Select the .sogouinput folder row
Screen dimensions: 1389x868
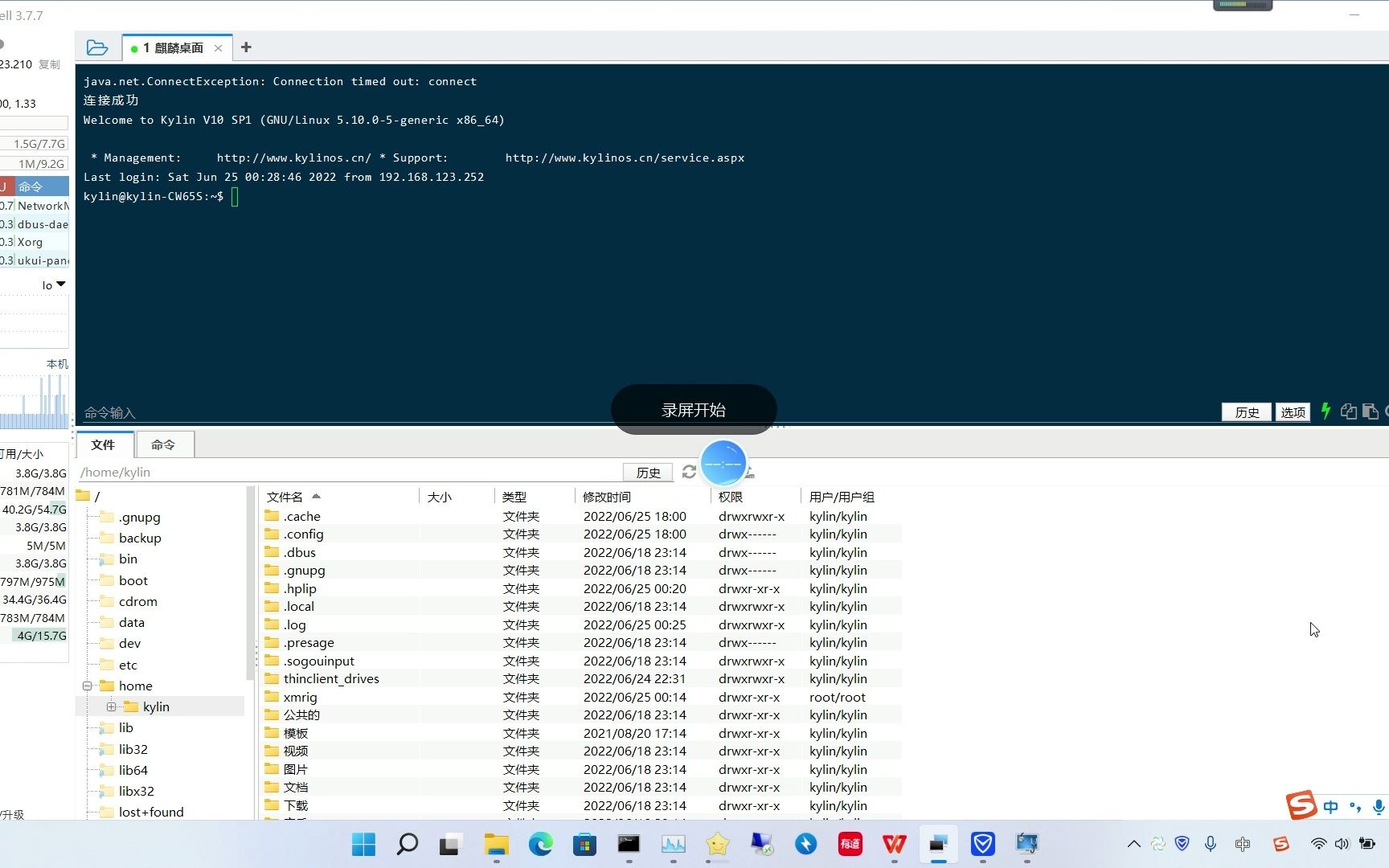[x=582, y=661]
